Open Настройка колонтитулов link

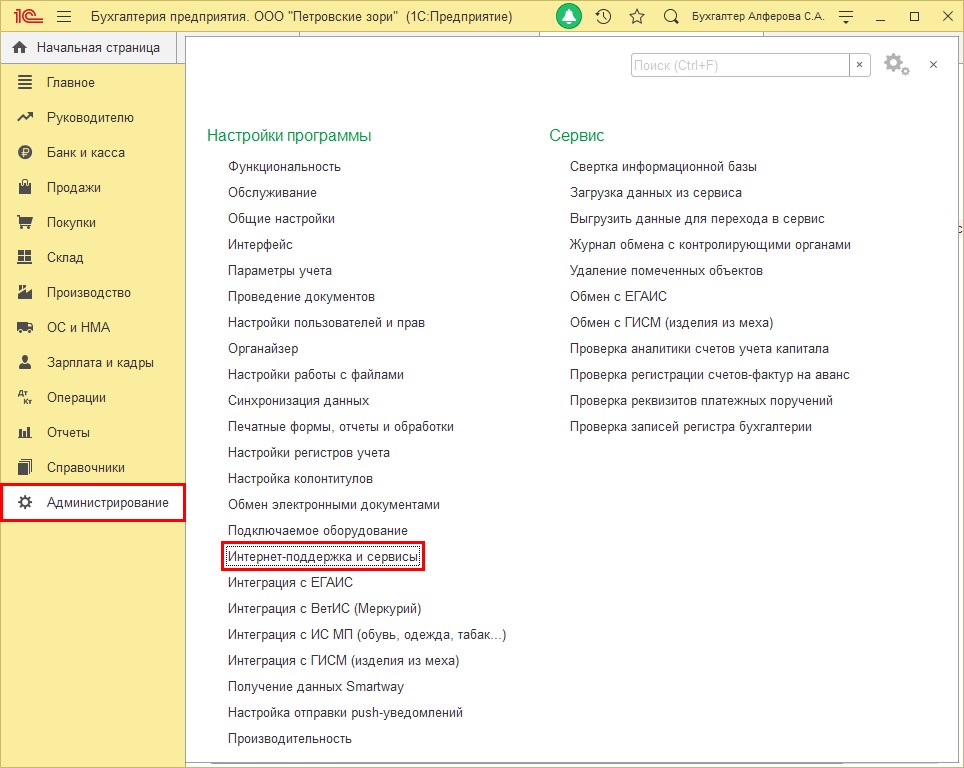point(300,478)
